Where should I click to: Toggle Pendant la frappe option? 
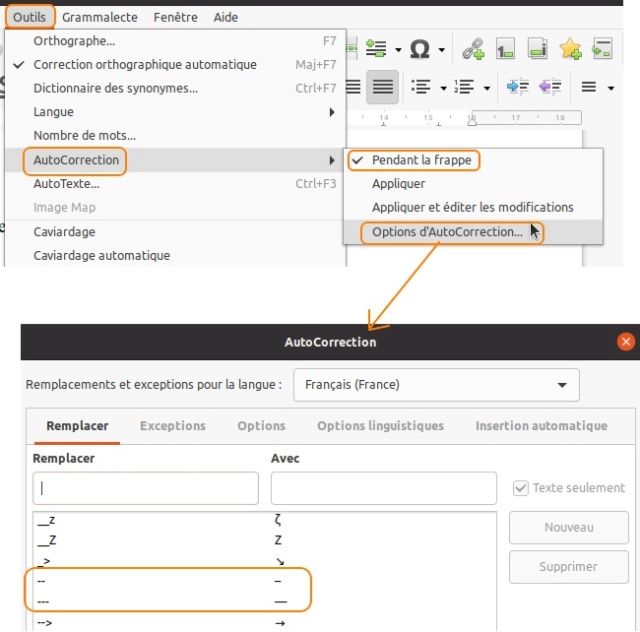[x=473, y=160]
